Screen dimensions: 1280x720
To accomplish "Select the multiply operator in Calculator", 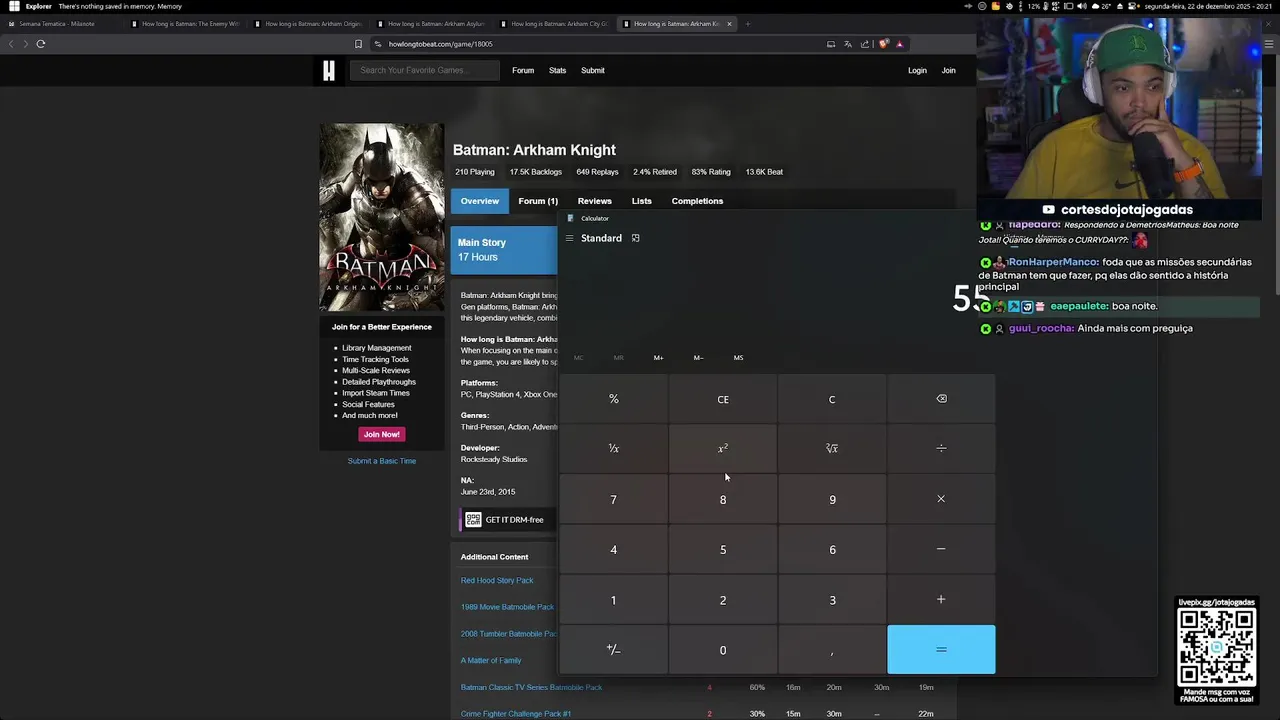I will tap(941, 499).
